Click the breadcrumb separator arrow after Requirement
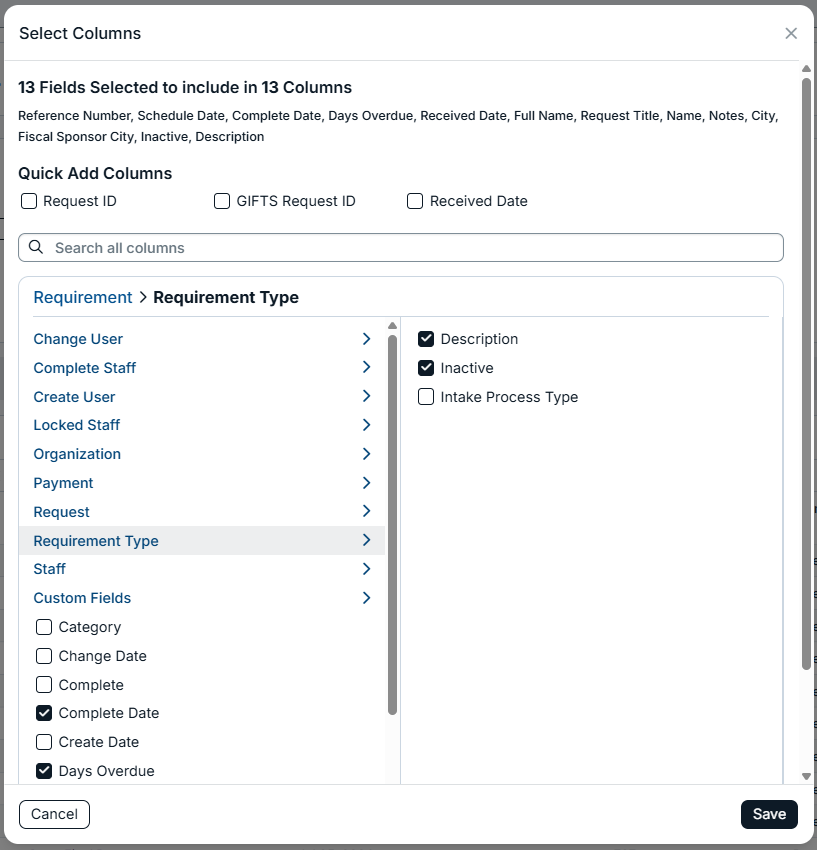 [143, 297]
